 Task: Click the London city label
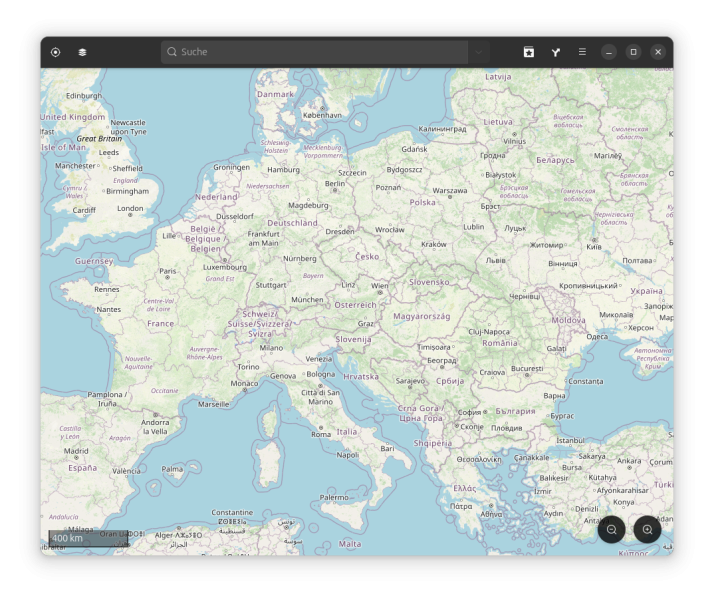(130, 209)
